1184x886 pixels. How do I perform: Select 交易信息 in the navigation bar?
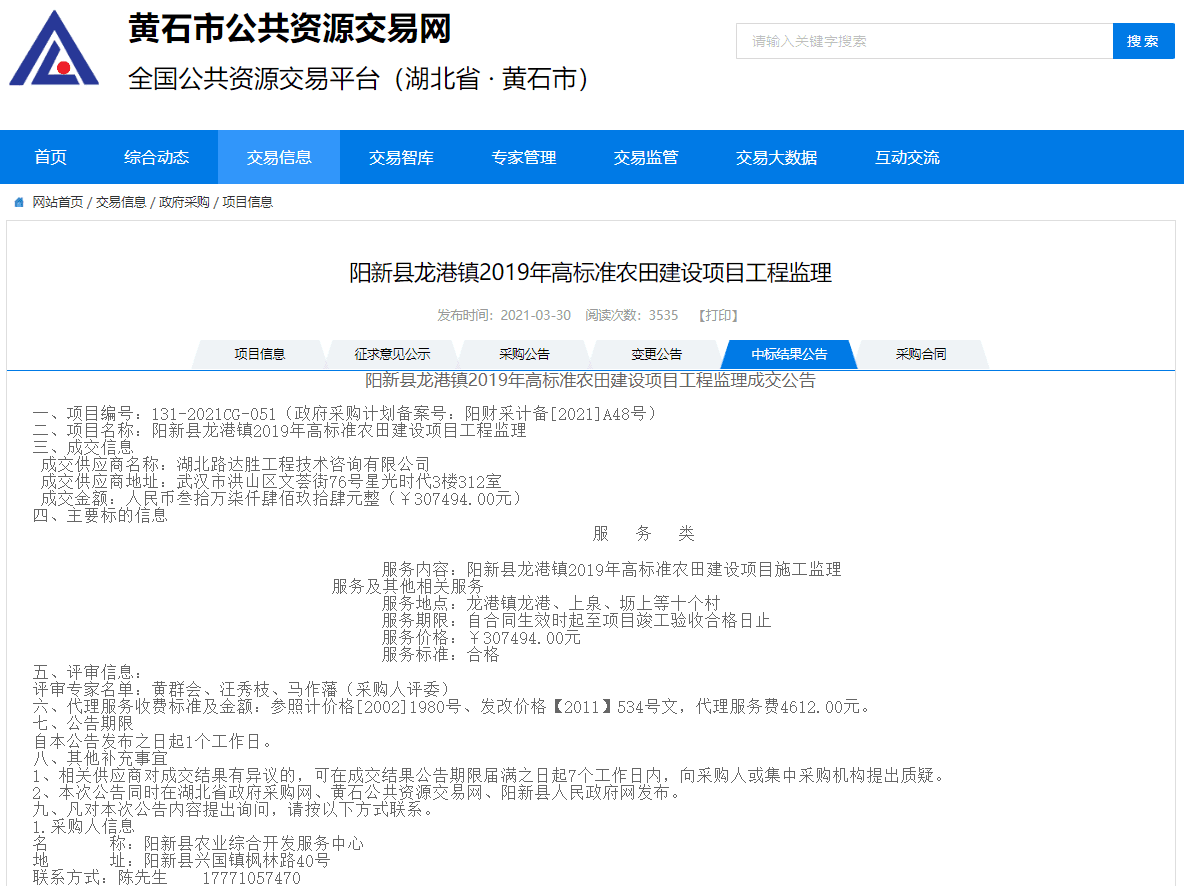click(279, 157)
